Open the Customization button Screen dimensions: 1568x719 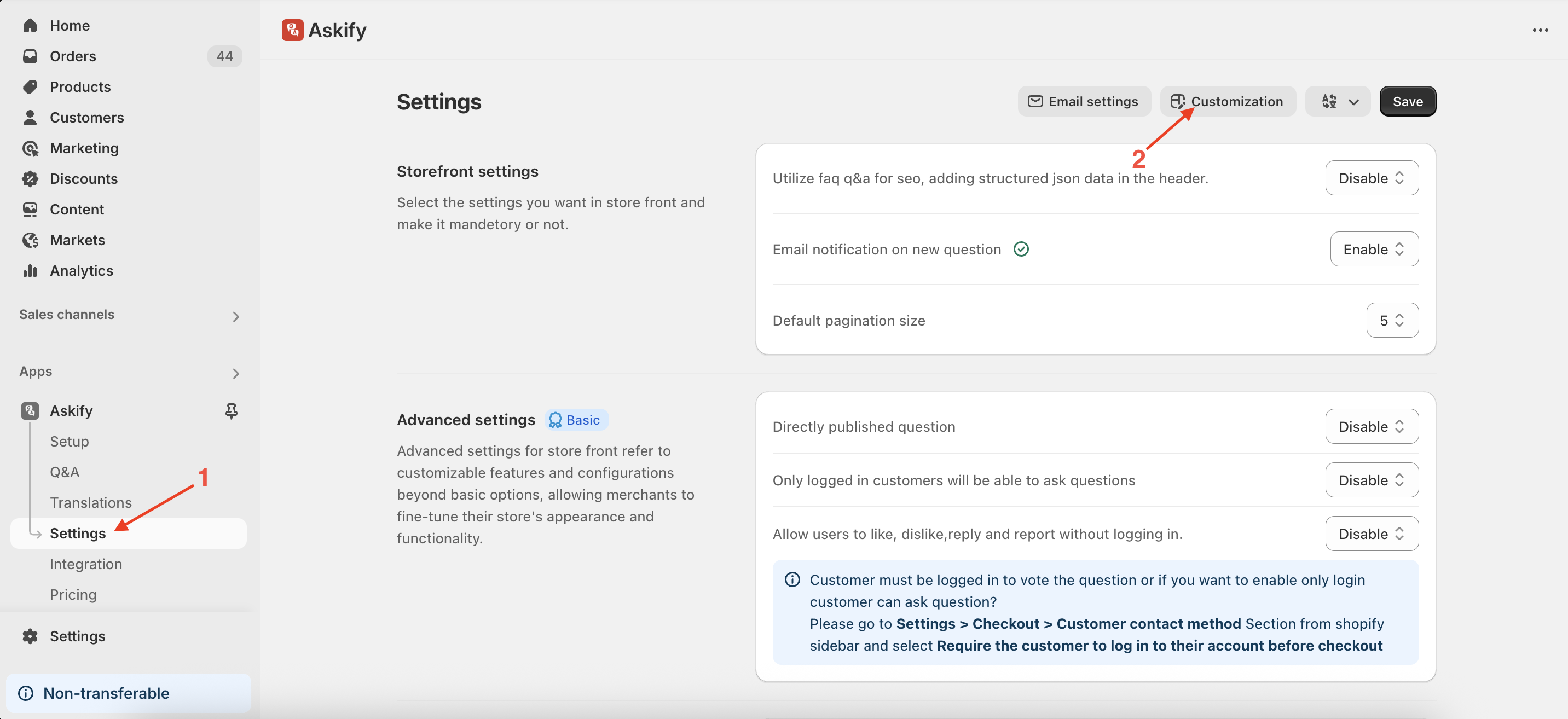click(1227, 101)
